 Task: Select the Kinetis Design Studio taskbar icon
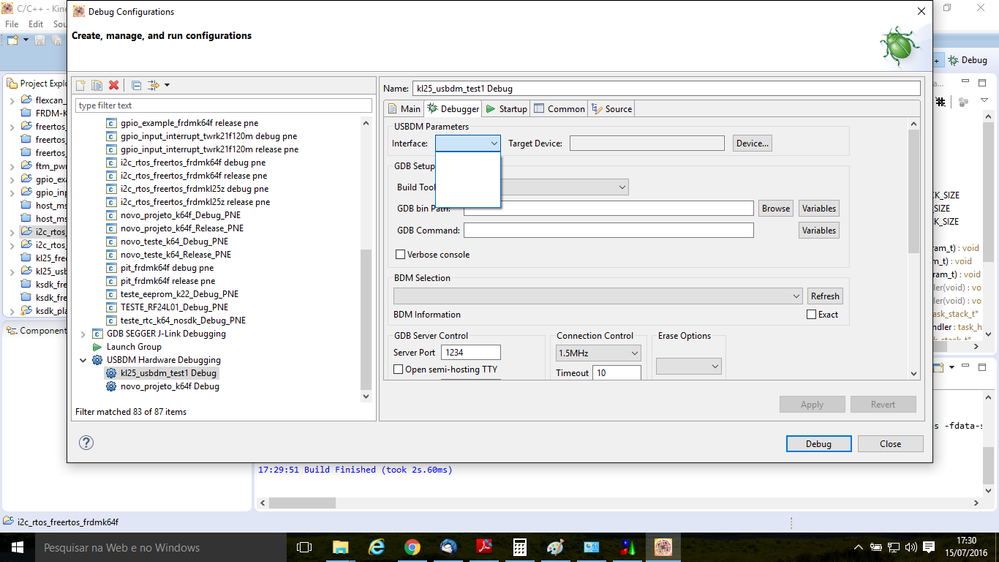click(663, 547)
